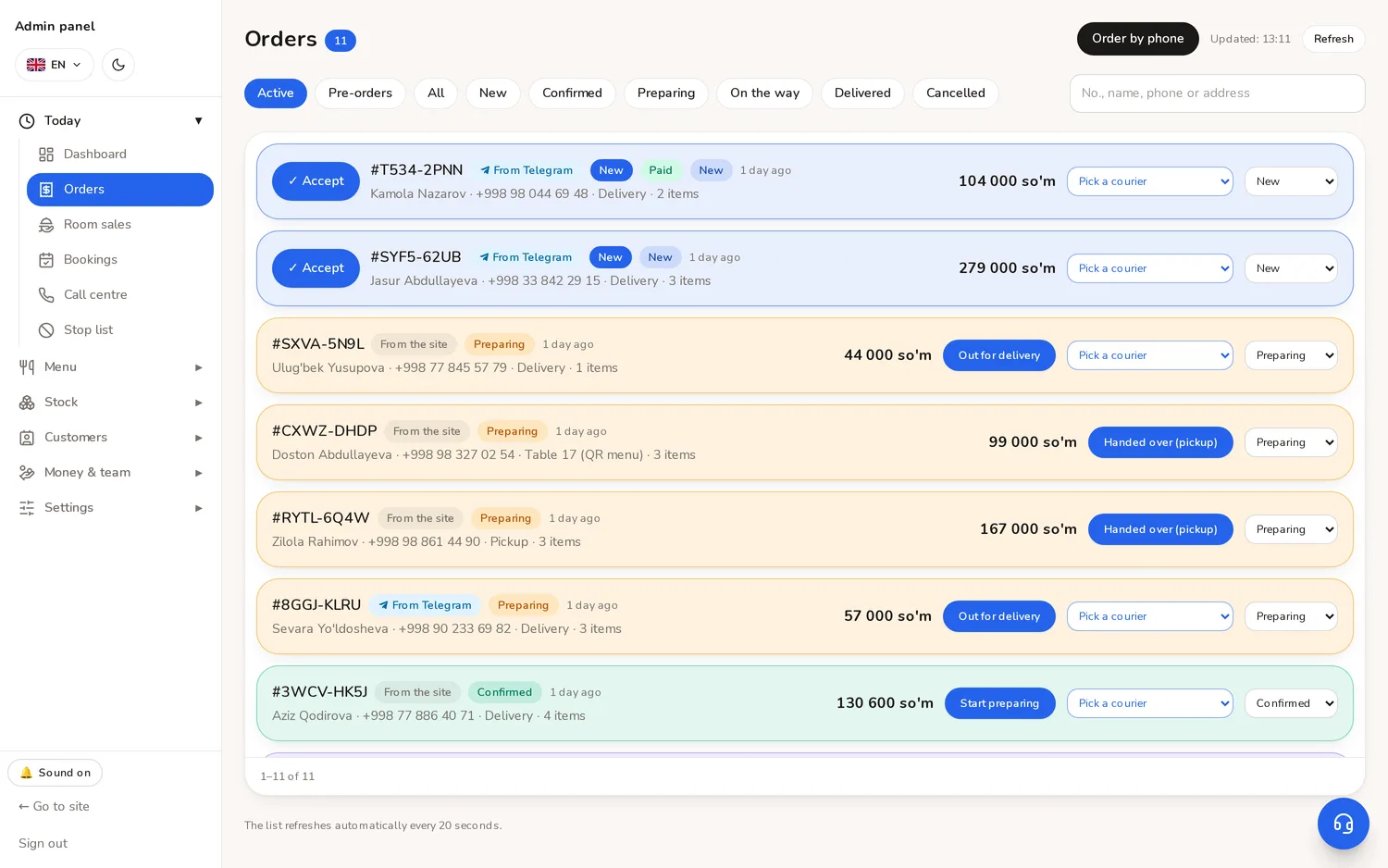
Task: Open the Cancelled tab
Action: pos(956,93)
